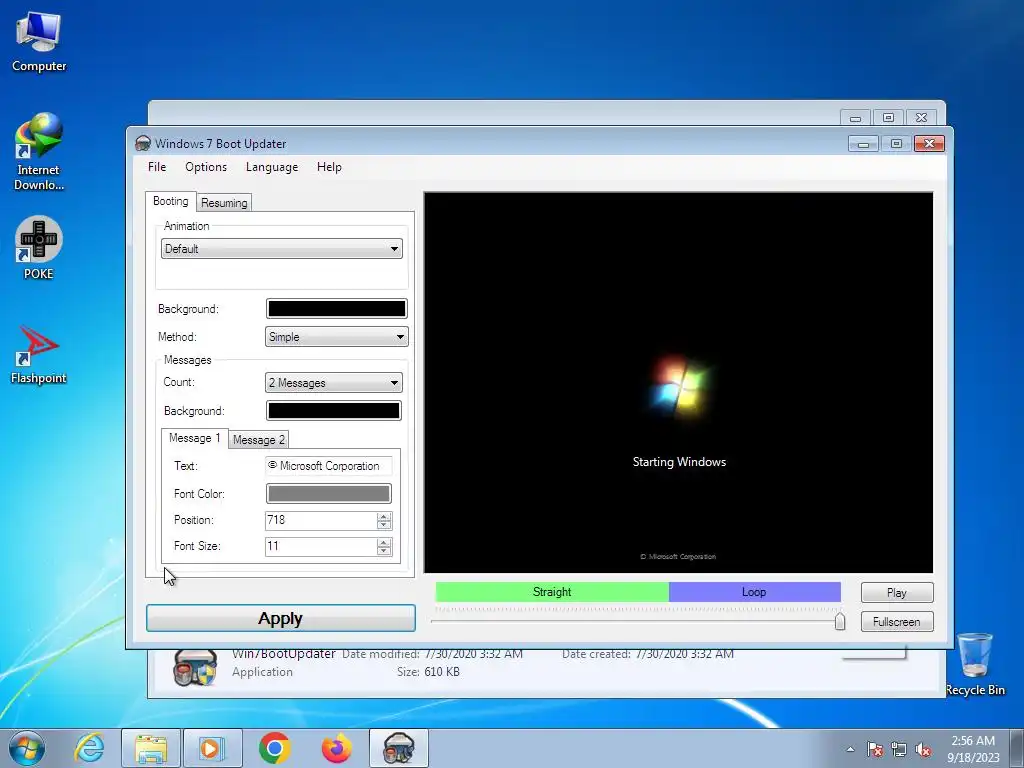
Task: Click the Win7BootUpdater application icon in Explorer details pane
Action: pos(195,667)
